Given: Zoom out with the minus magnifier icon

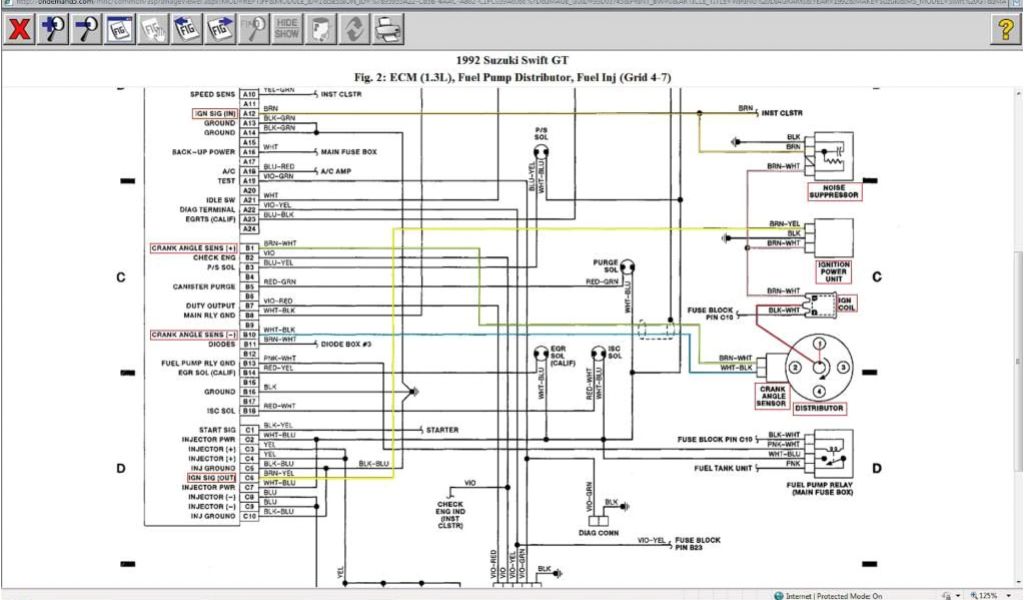Looking at the screenshot, I should pyautogui.click(x=87, y=29).
